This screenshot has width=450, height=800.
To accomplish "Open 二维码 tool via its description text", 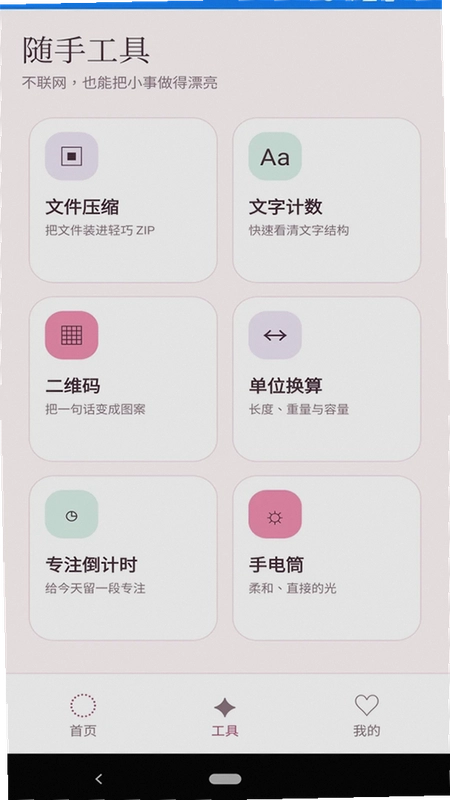I will click(95, 409).
